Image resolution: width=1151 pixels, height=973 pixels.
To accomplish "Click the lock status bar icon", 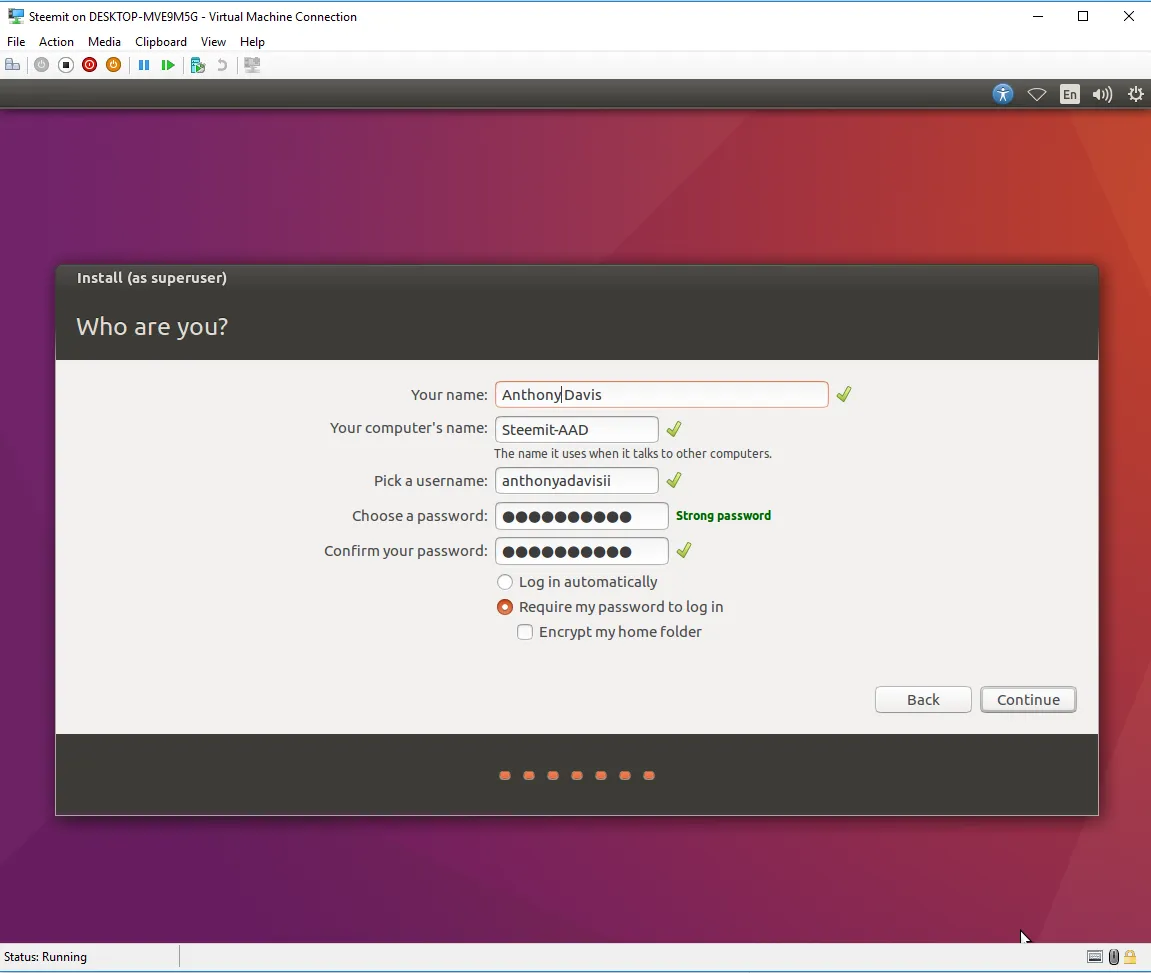I will (x=1130, y=957).
